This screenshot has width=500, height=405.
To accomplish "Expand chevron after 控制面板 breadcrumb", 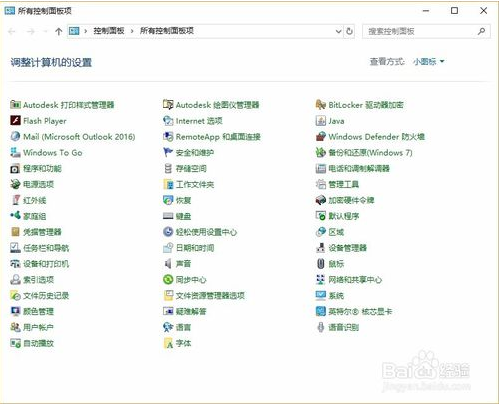I will [132, 31].
